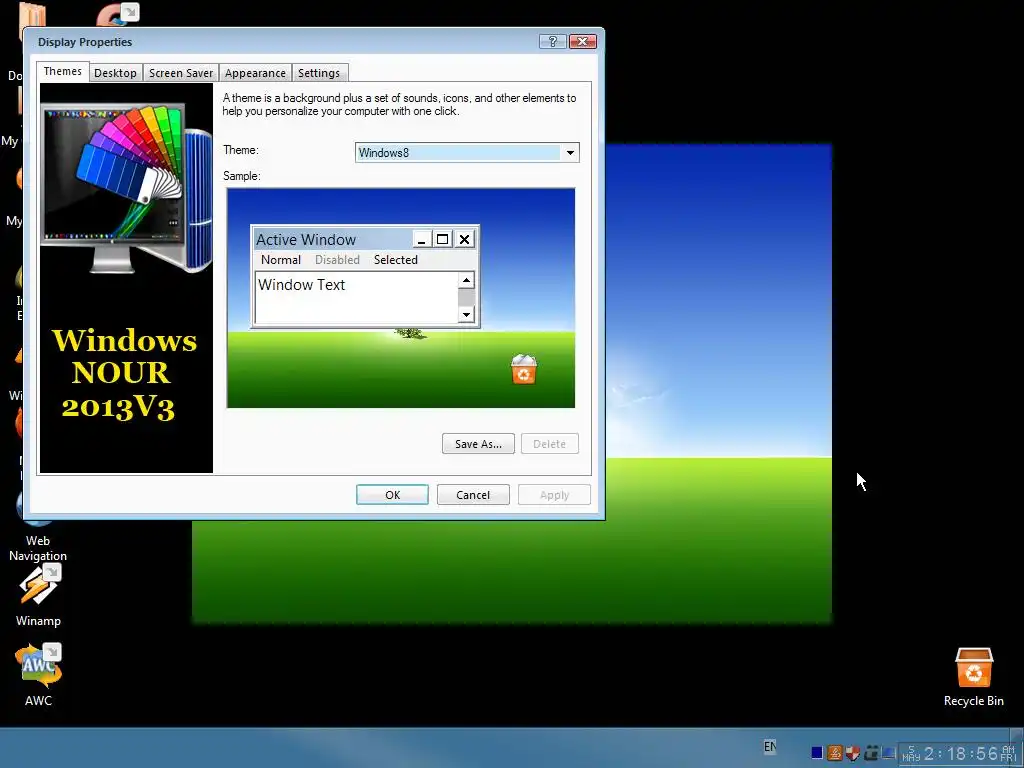Click the help question mark button in title bar
Screen dimensions: 1024x768
pyautogui.click(x=552, y=42)
